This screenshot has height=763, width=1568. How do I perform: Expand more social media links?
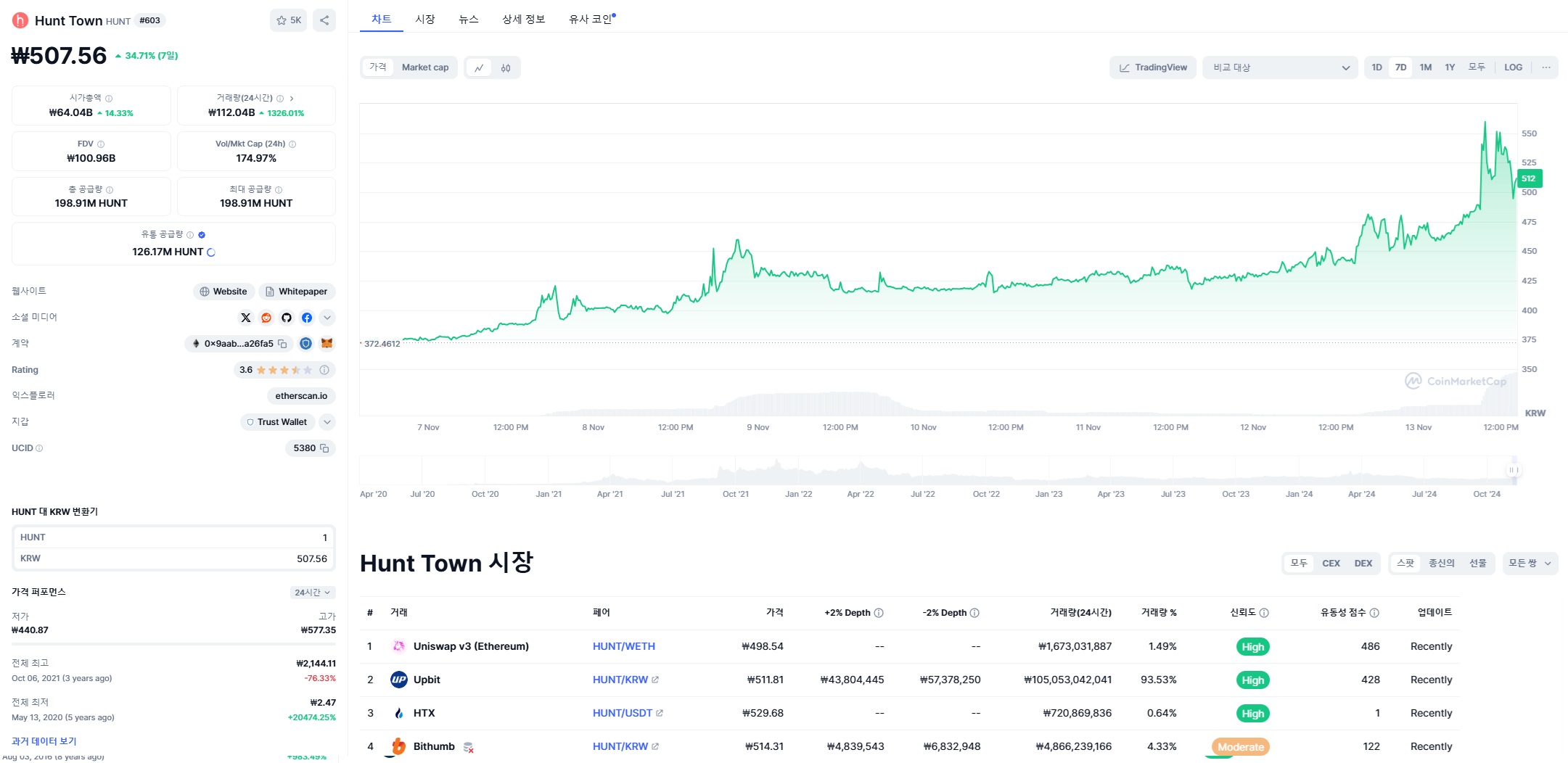[x=327, y=318]
